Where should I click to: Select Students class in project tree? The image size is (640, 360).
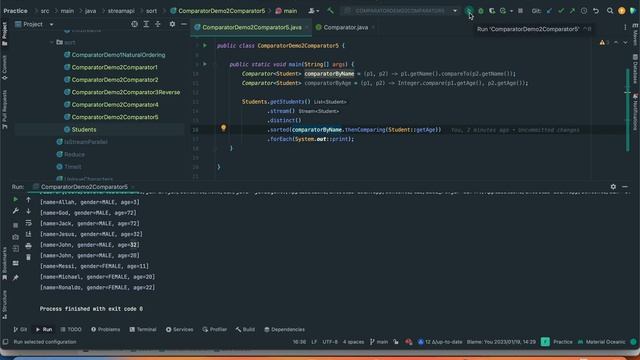point(84,129)
